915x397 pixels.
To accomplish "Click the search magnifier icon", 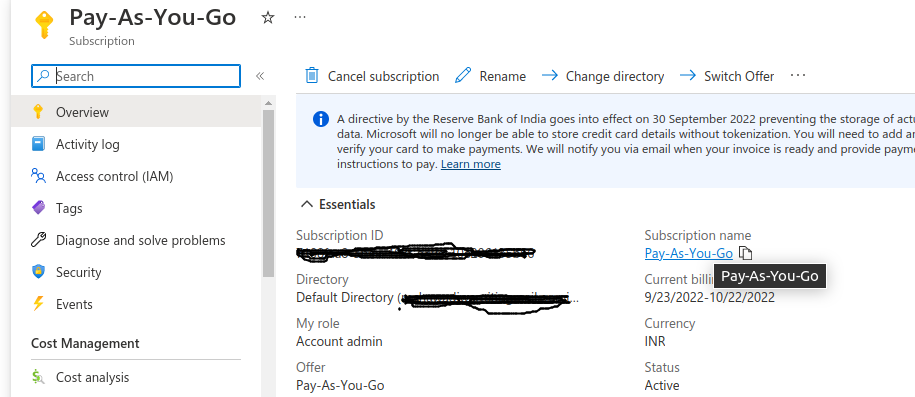I will point(43,76).
